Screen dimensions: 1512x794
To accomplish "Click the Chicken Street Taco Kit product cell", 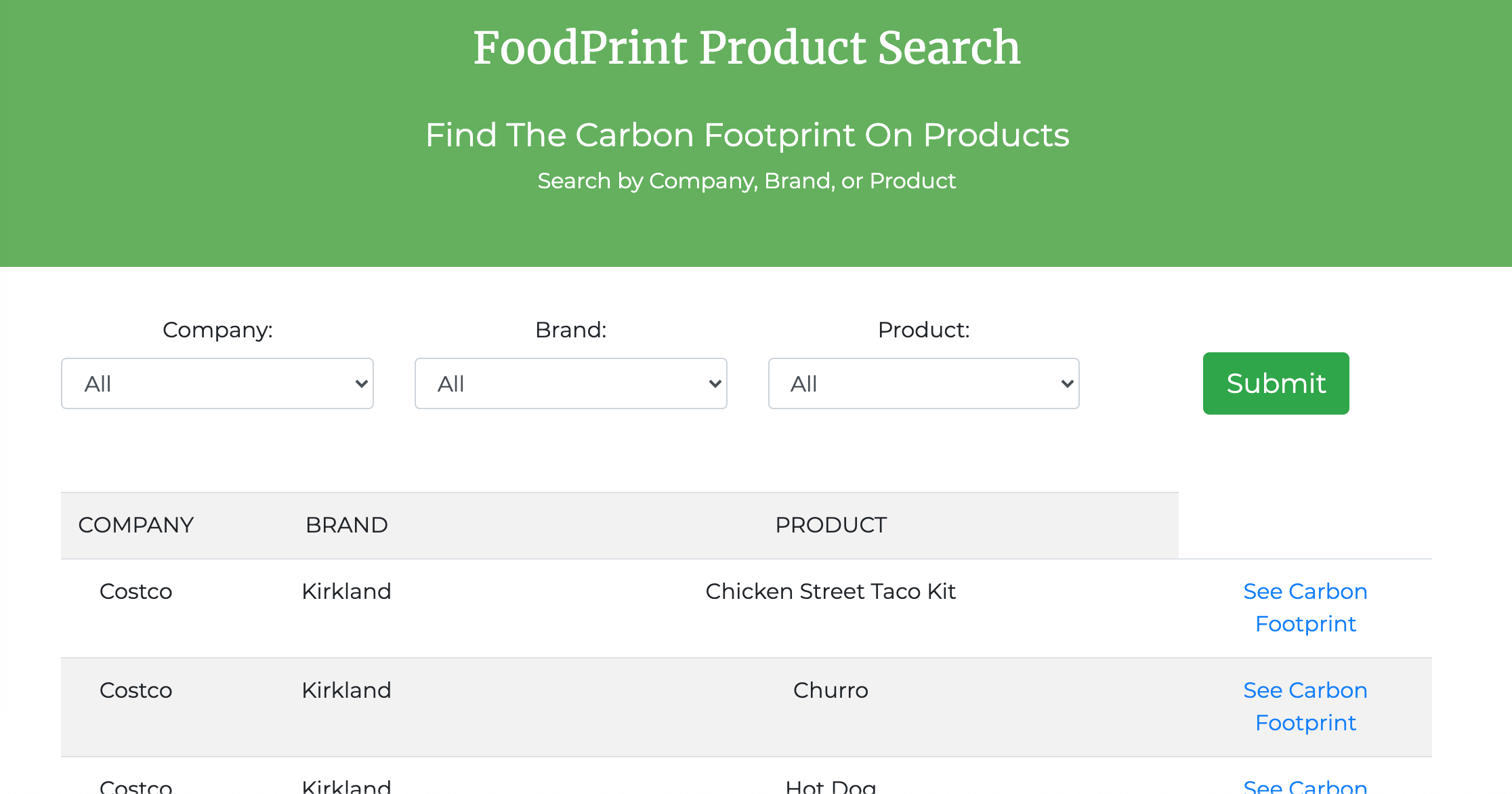I will [831, 591].
